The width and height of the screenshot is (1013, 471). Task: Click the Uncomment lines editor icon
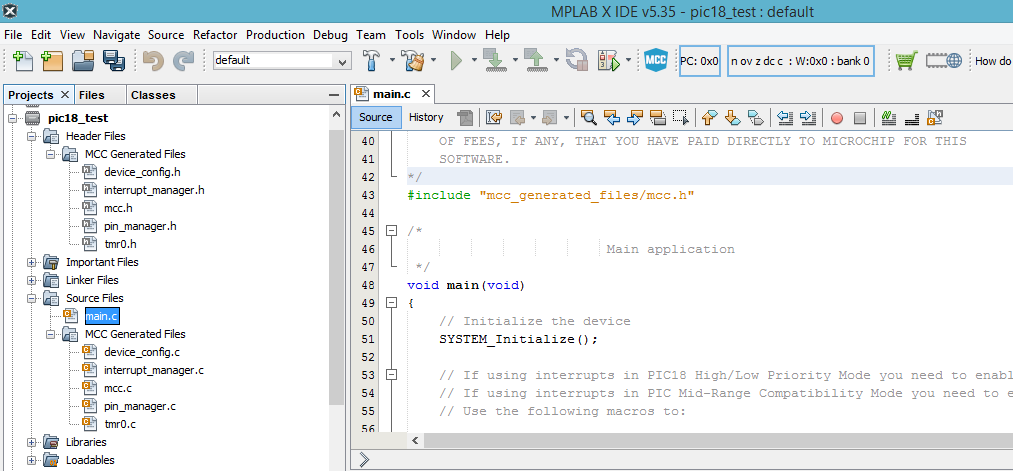click(x=912, y=118)
